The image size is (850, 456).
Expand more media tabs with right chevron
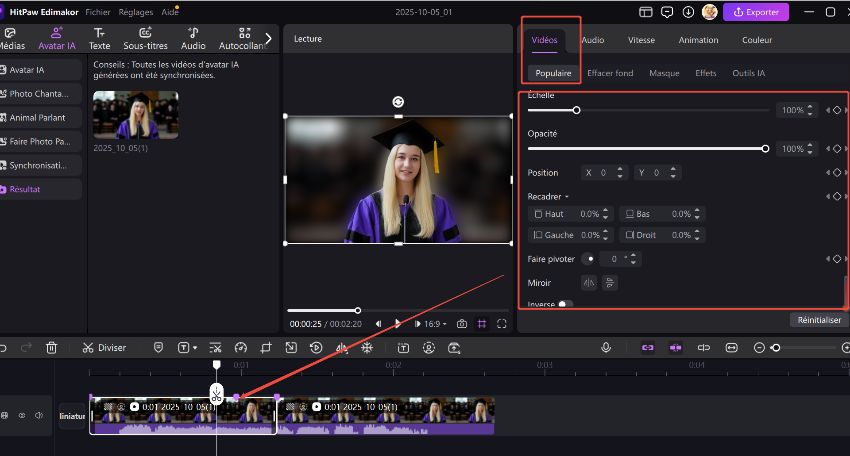[268, 38]
